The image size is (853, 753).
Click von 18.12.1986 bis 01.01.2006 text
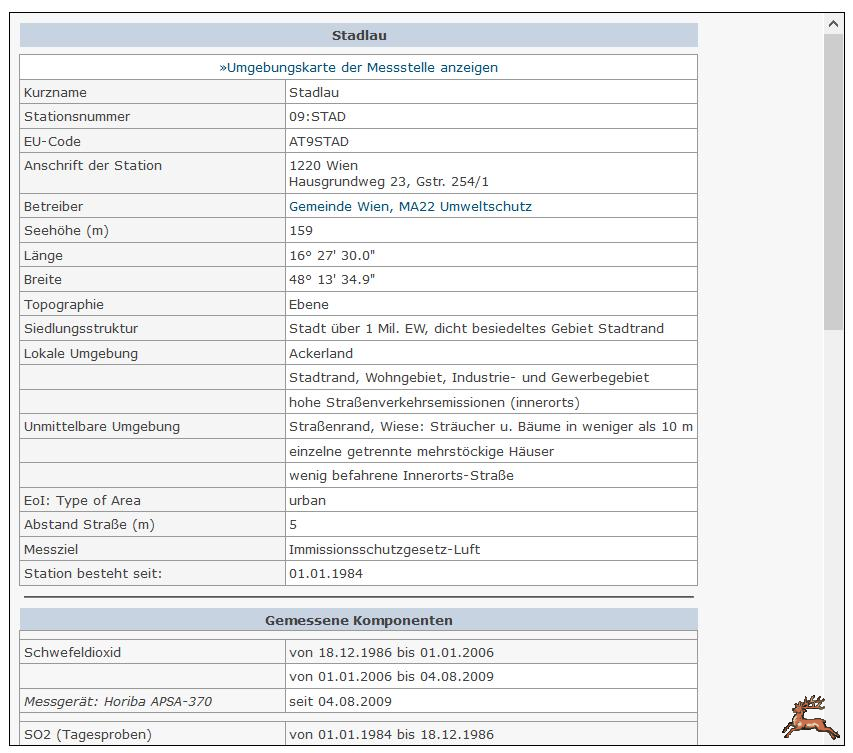[x=391, y=652]
